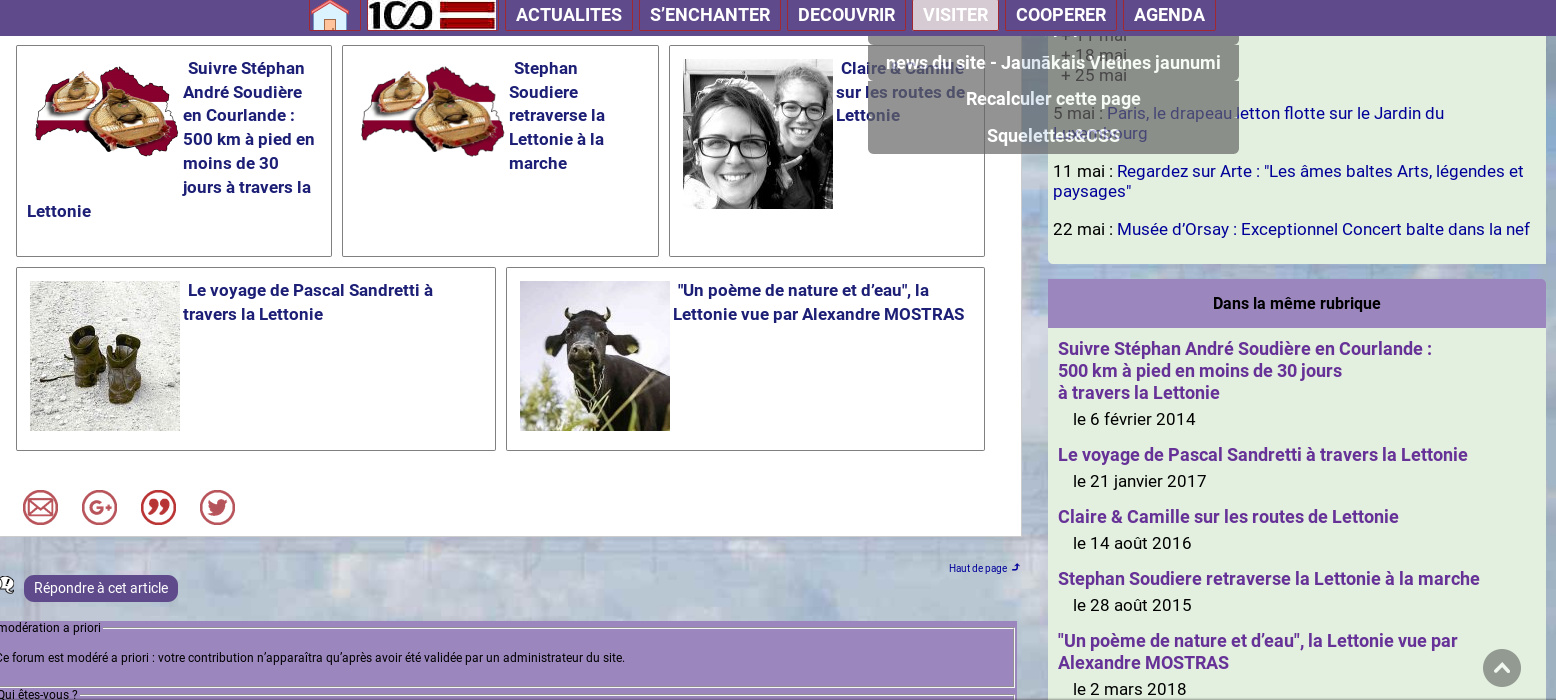This screenshot has height=700, width=1556.
Task: Click the 'Squelettes&CSS' entry
Action: 1053,136
